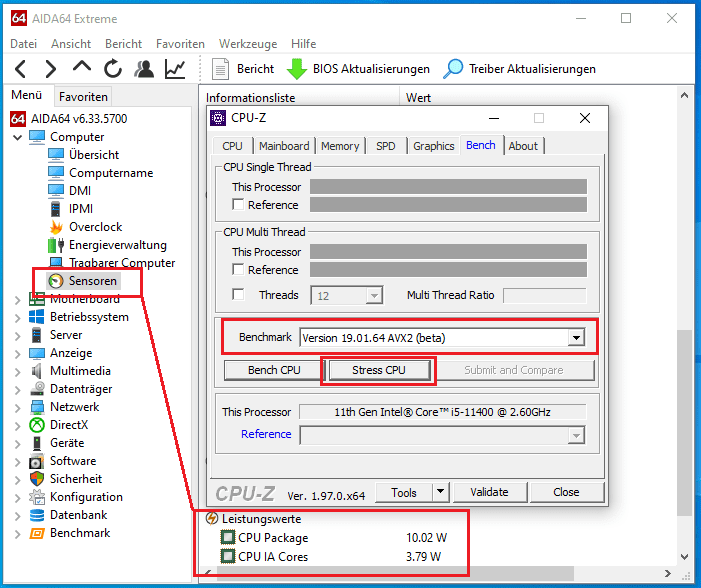The height and width of the screenshot is (588, 701).
Task: Expand the Motherboard tree node
Action: [17, 300]
